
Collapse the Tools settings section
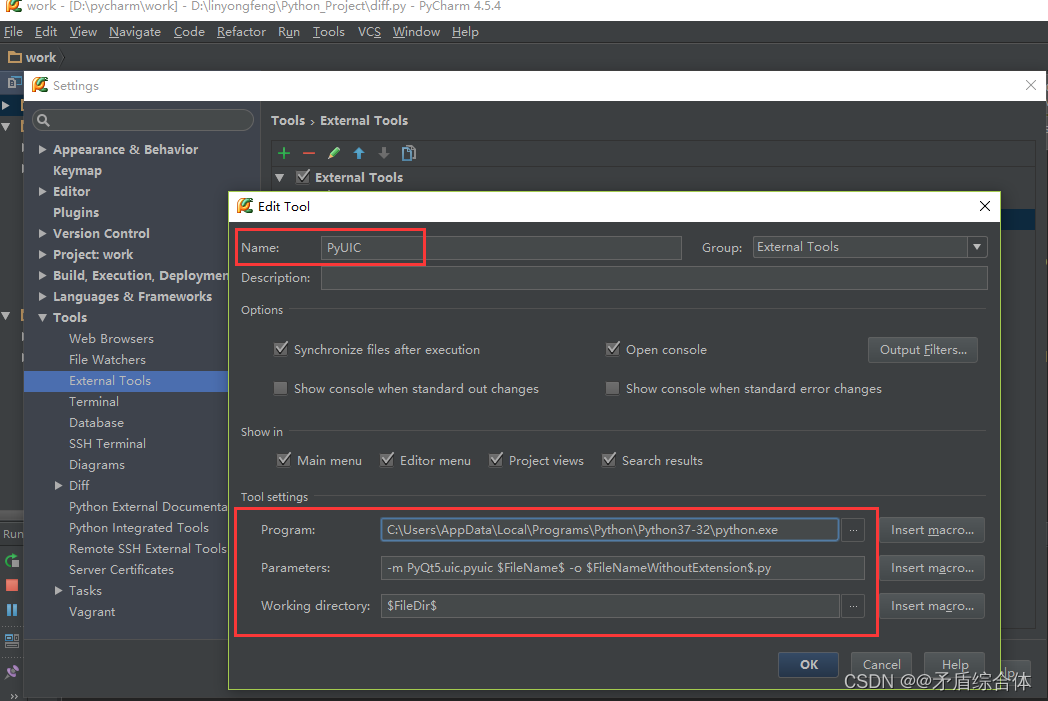point(43,318)
